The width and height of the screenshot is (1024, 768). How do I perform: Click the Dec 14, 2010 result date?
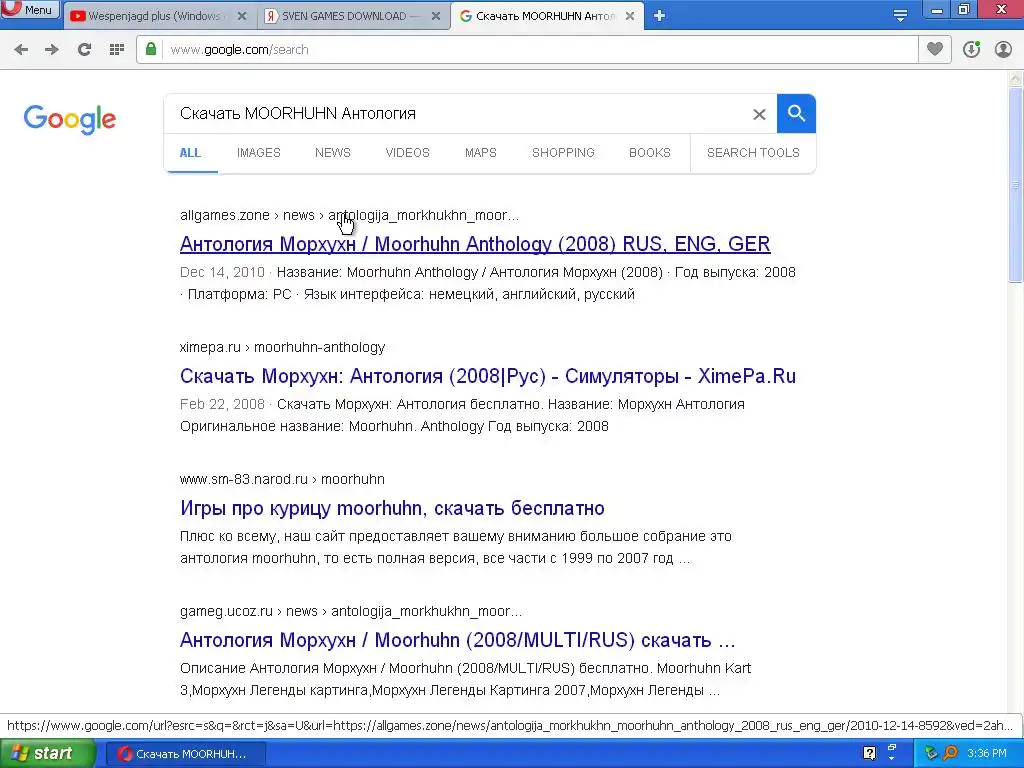point(222,272)
